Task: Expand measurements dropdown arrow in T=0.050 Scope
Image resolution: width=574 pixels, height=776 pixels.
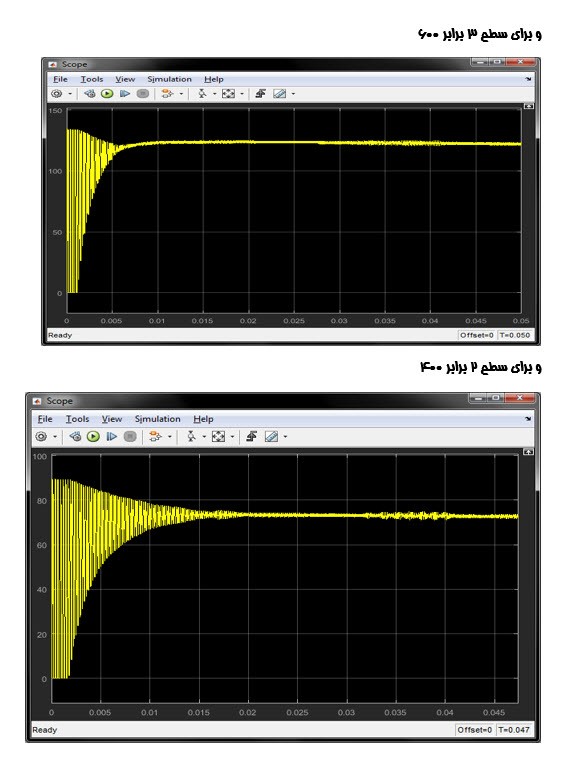Action: [293, 94]
